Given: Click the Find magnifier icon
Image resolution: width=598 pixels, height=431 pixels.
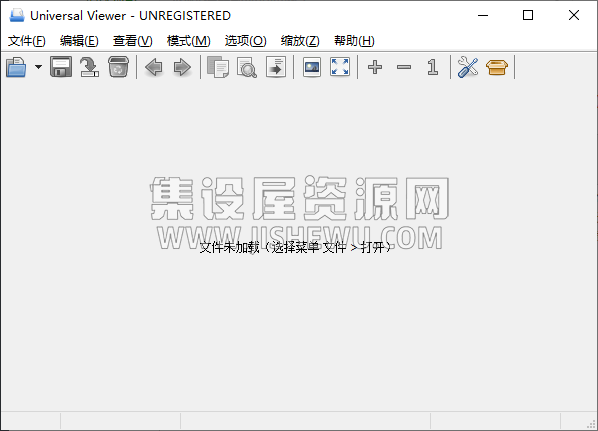Looking at the screenshot, I should coord(247,67).
